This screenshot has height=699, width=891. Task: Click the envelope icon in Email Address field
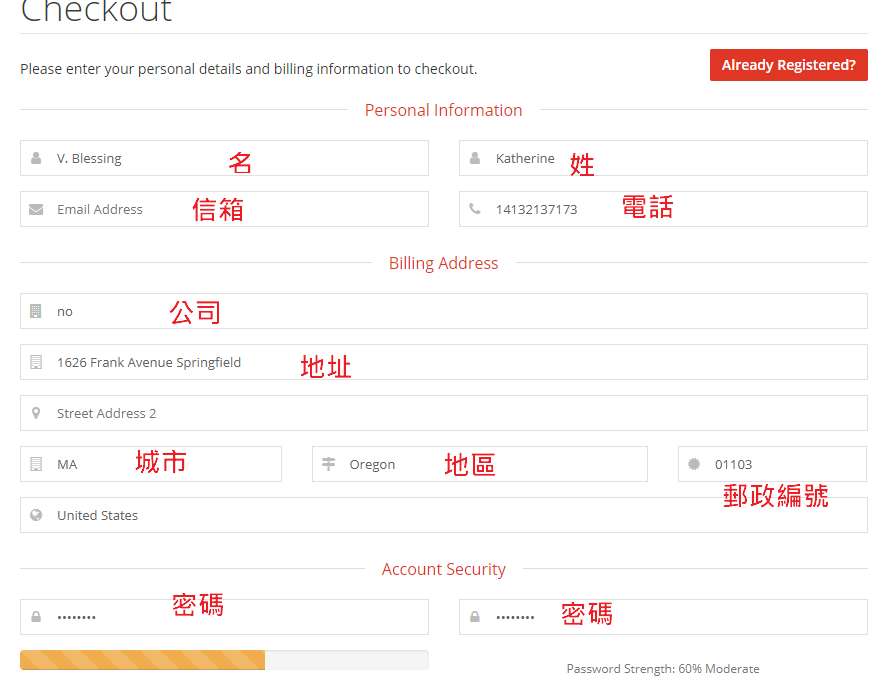[36, 209]
